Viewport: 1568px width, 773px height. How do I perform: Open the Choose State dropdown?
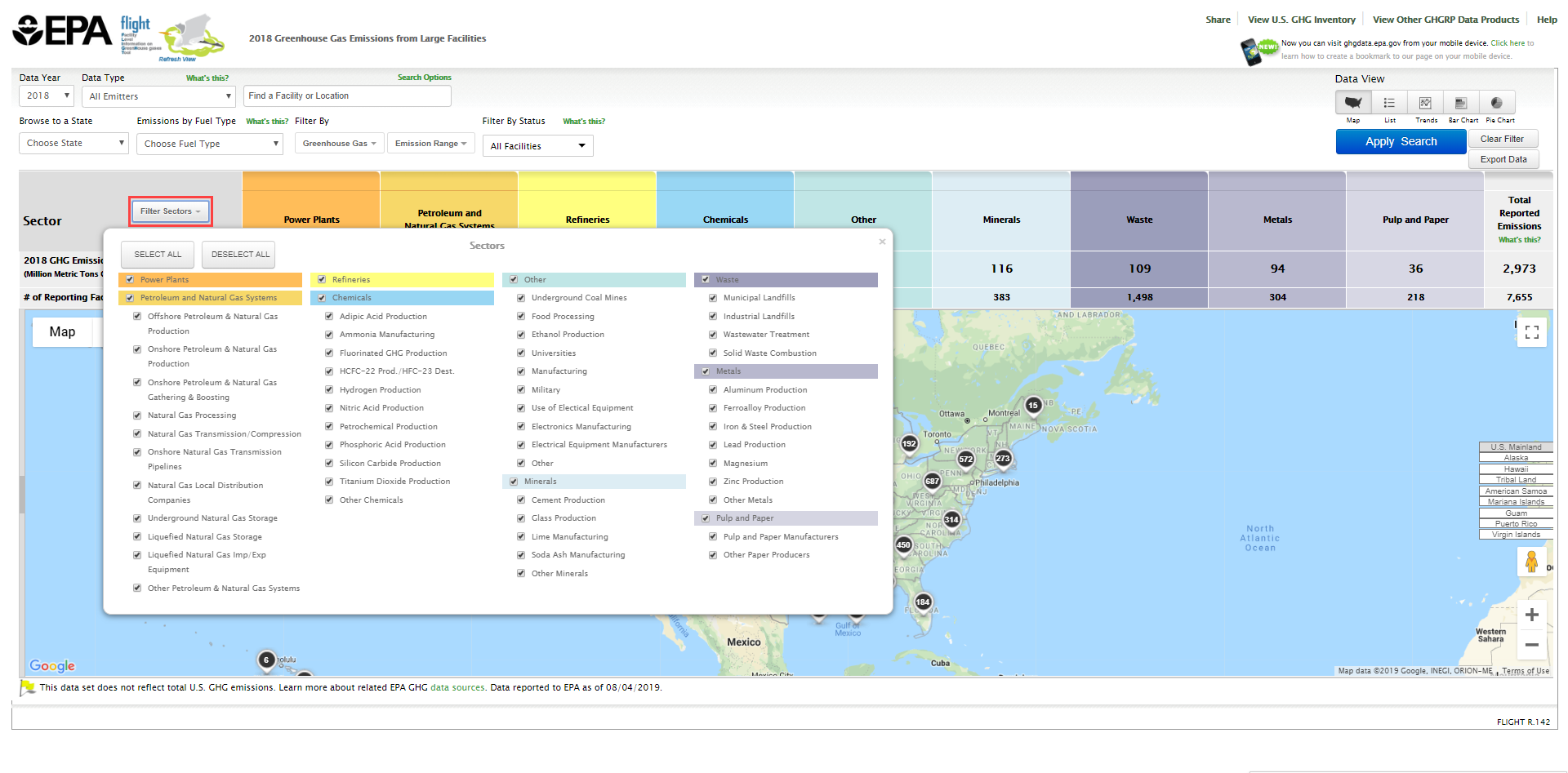(x=74, y=144)
